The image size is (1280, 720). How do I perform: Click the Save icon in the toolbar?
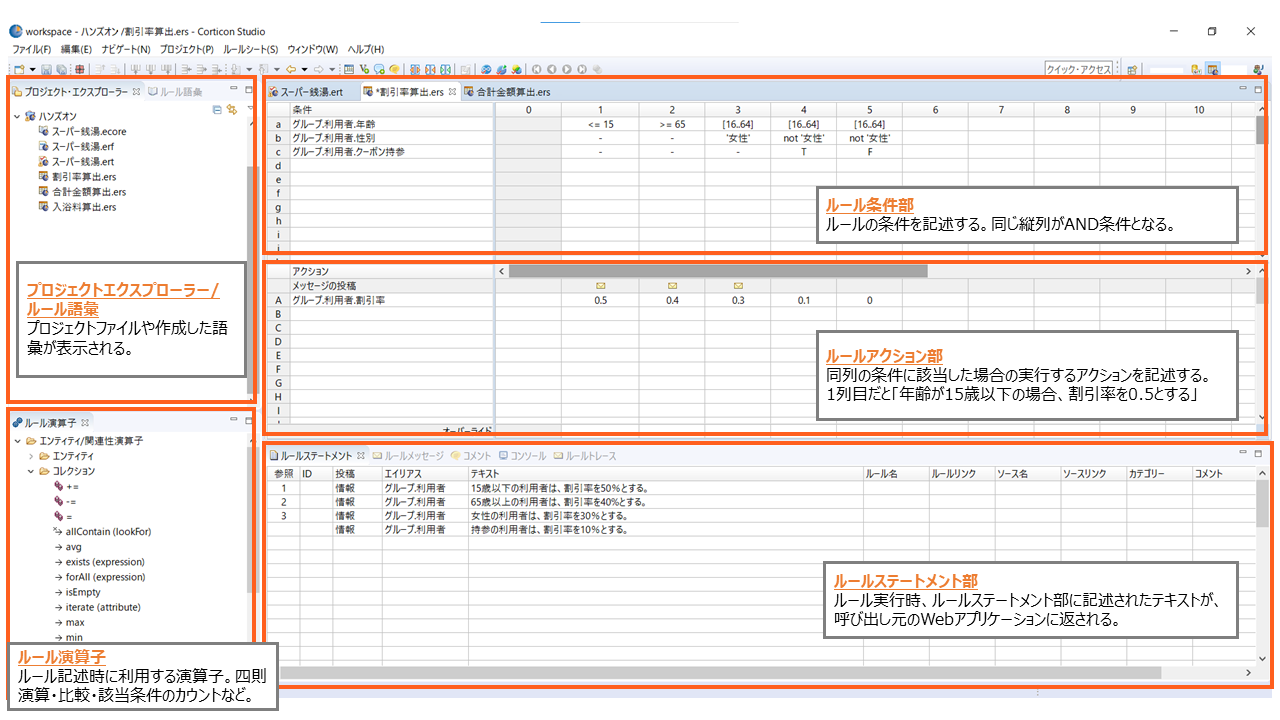[x=47, y=70]
